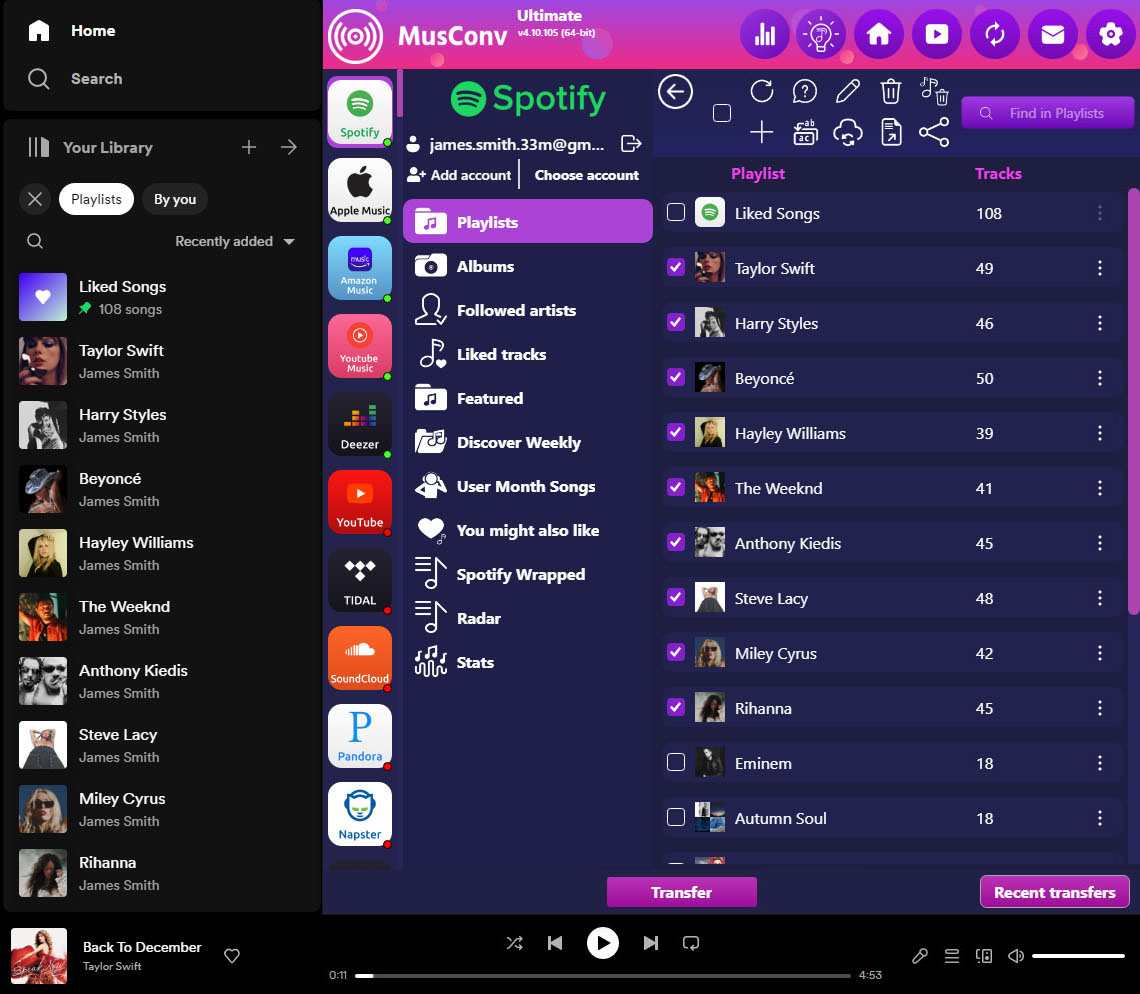Click Choose account link
The image size is (1140, 994).
(587, 175)
